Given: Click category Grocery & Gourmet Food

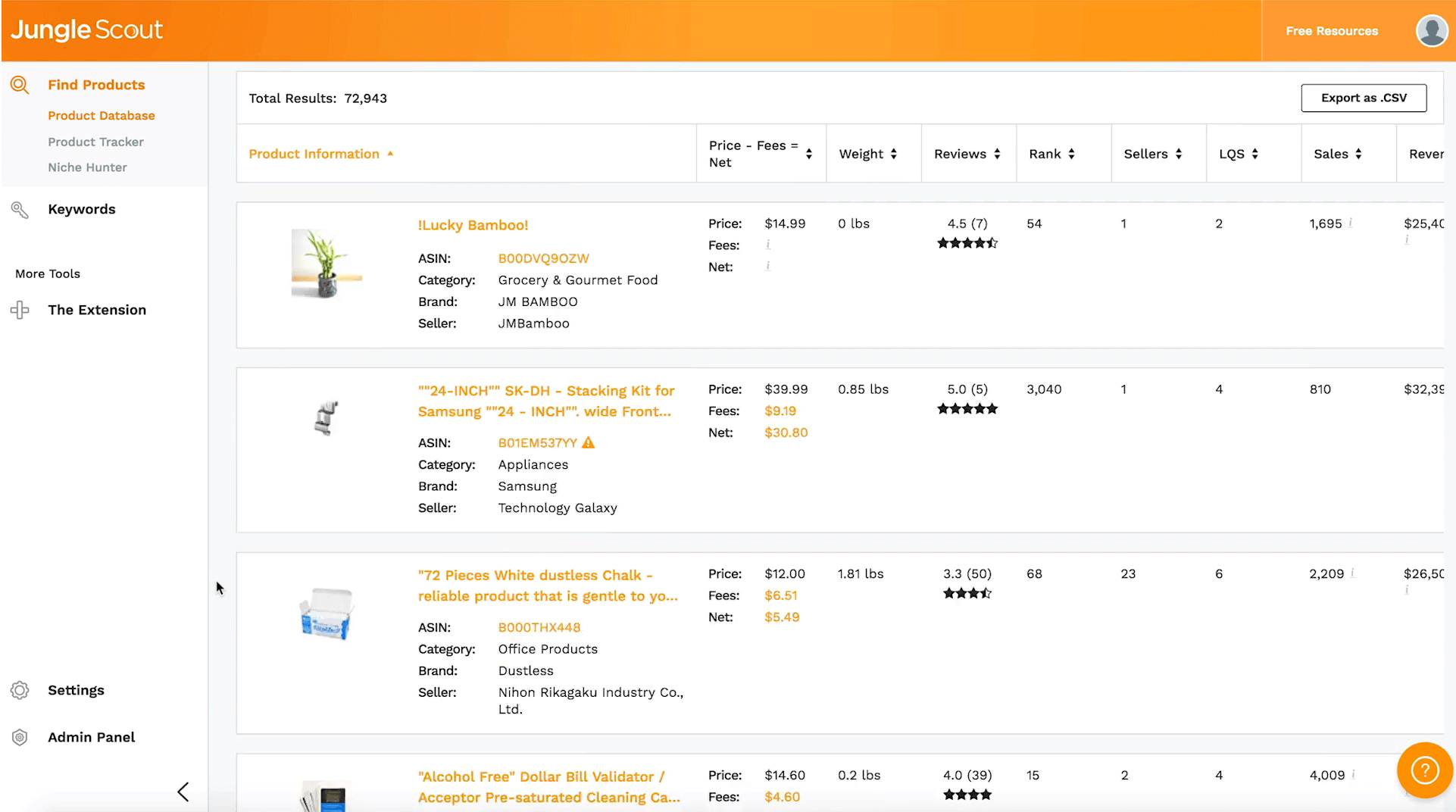Looking at the screenshot, I should [578, 280].
